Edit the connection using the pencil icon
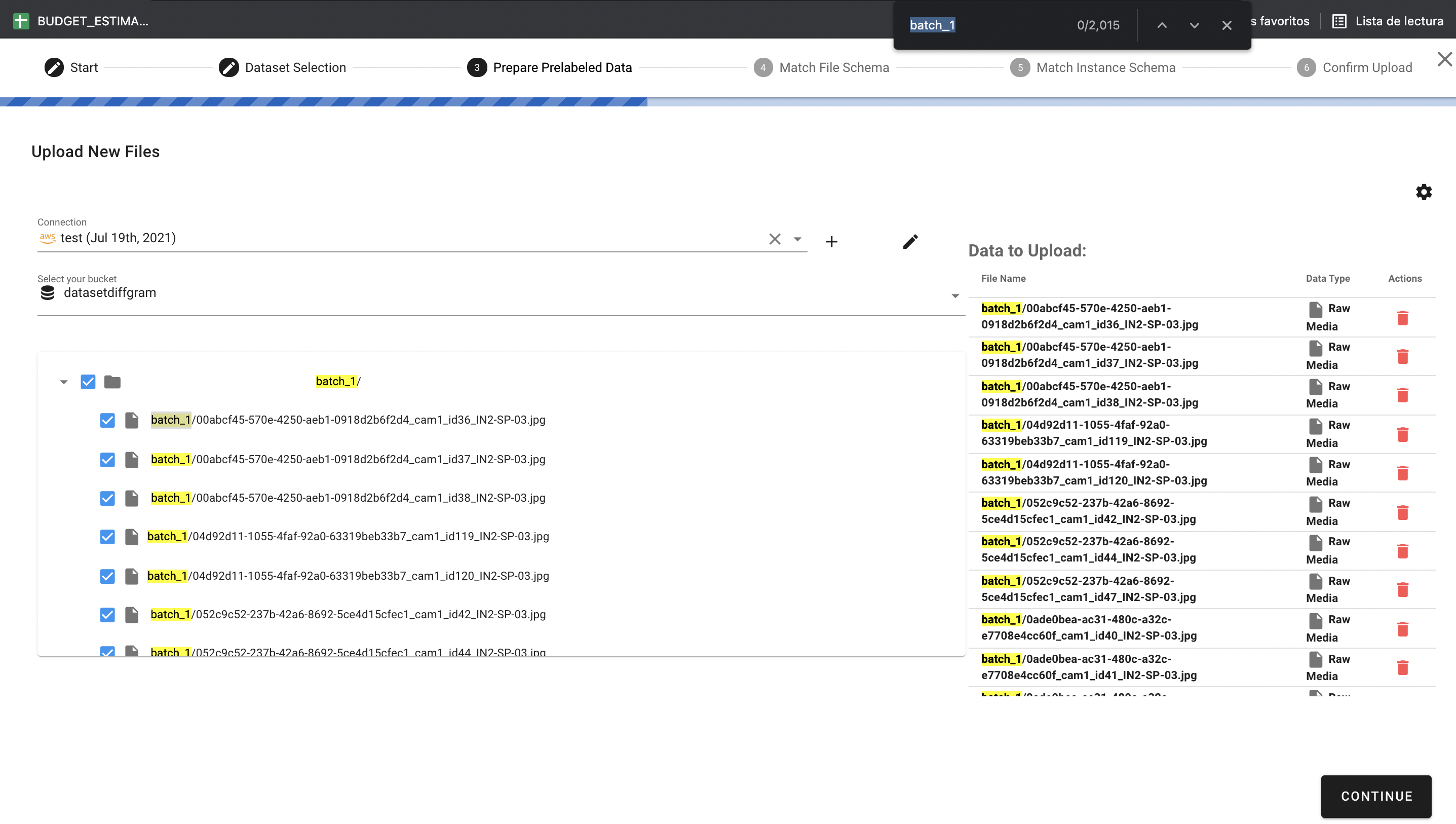 [910, 241]
